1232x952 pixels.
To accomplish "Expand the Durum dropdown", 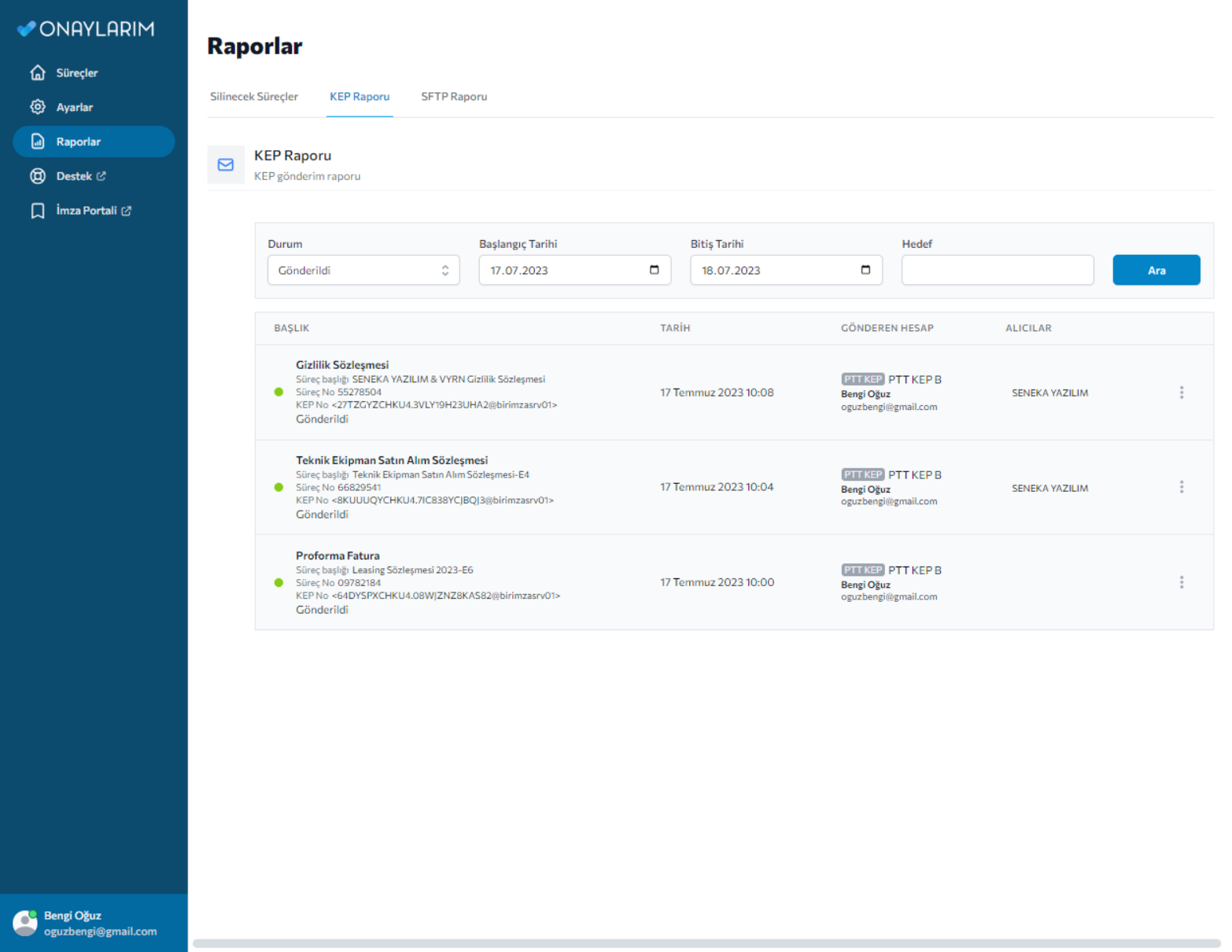I will pyautogui.click(x=363, y=270).
